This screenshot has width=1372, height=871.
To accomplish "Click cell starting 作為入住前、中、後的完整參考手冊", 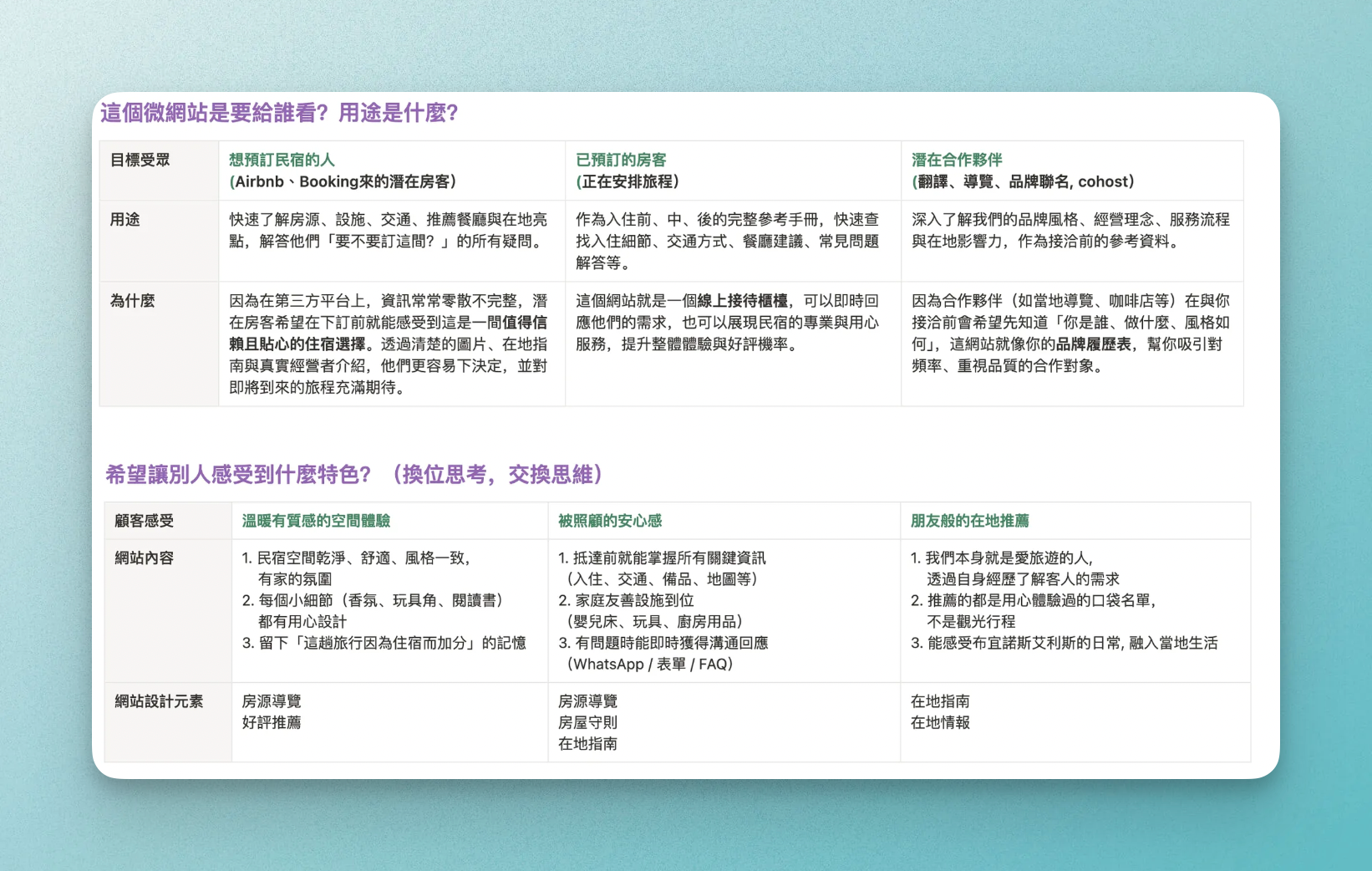I will point(733,241).
